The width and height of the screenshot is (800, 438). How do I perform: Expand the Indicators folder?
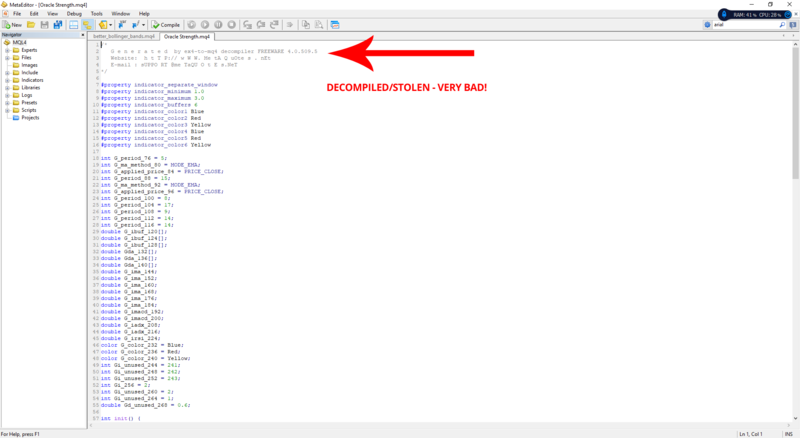coord(7,80)
